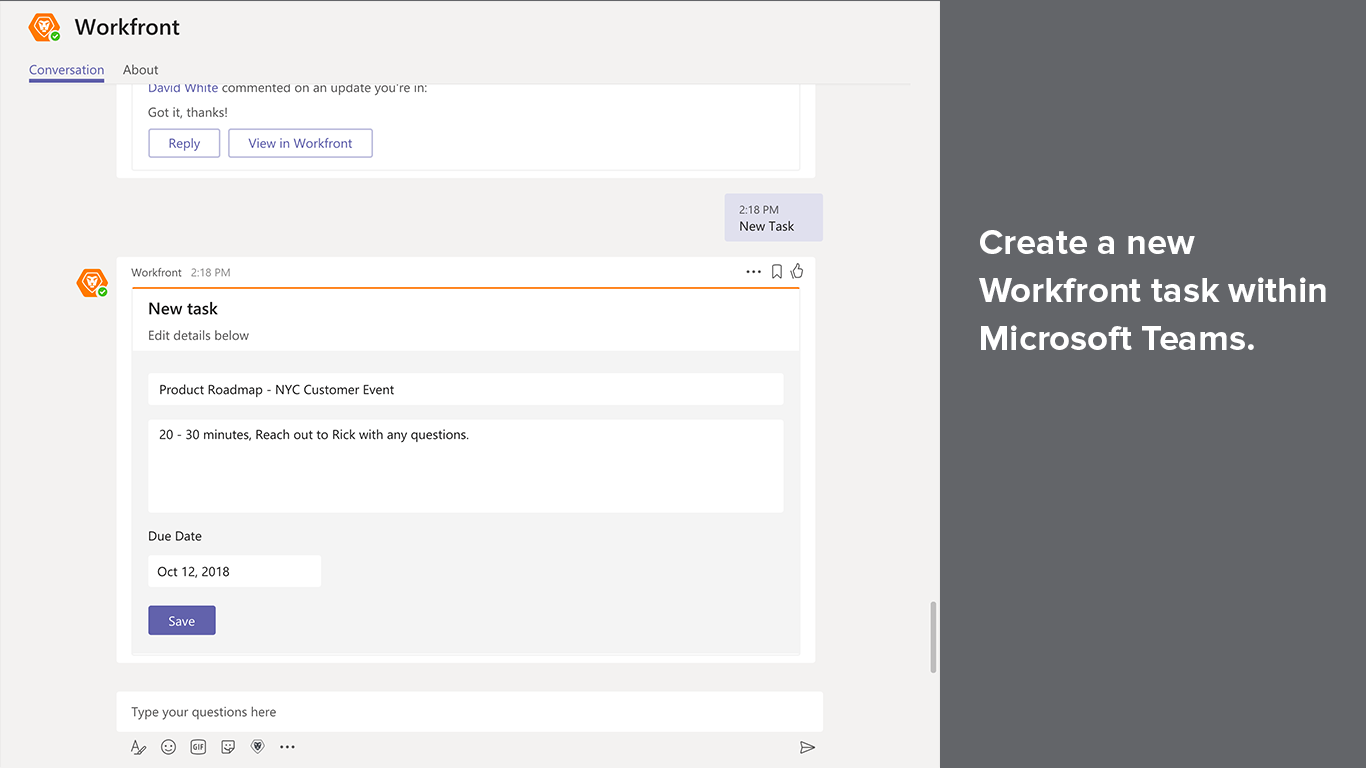Open the text formatting options icon
The height and width of the screenshot is (768, 1366).
(138, 747)
